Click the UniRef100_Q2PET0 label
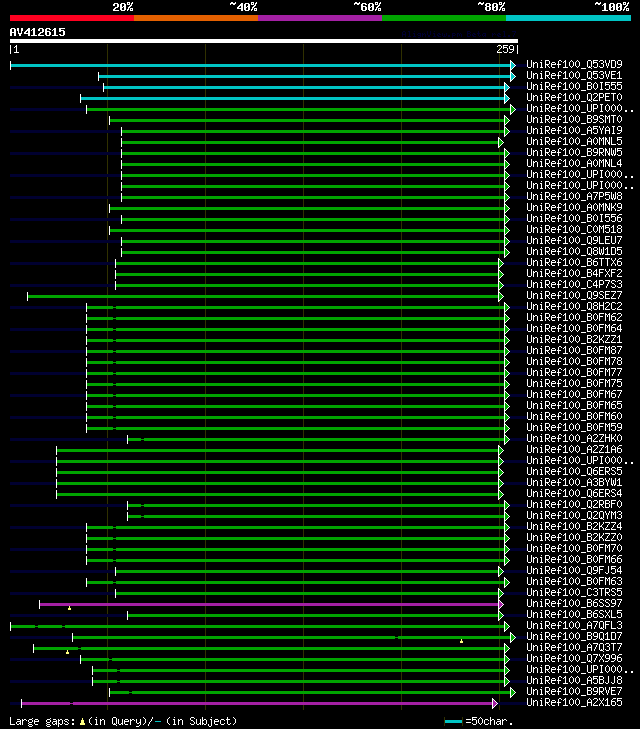This screenshot has width=640, height=729. (x=574, y=97)
